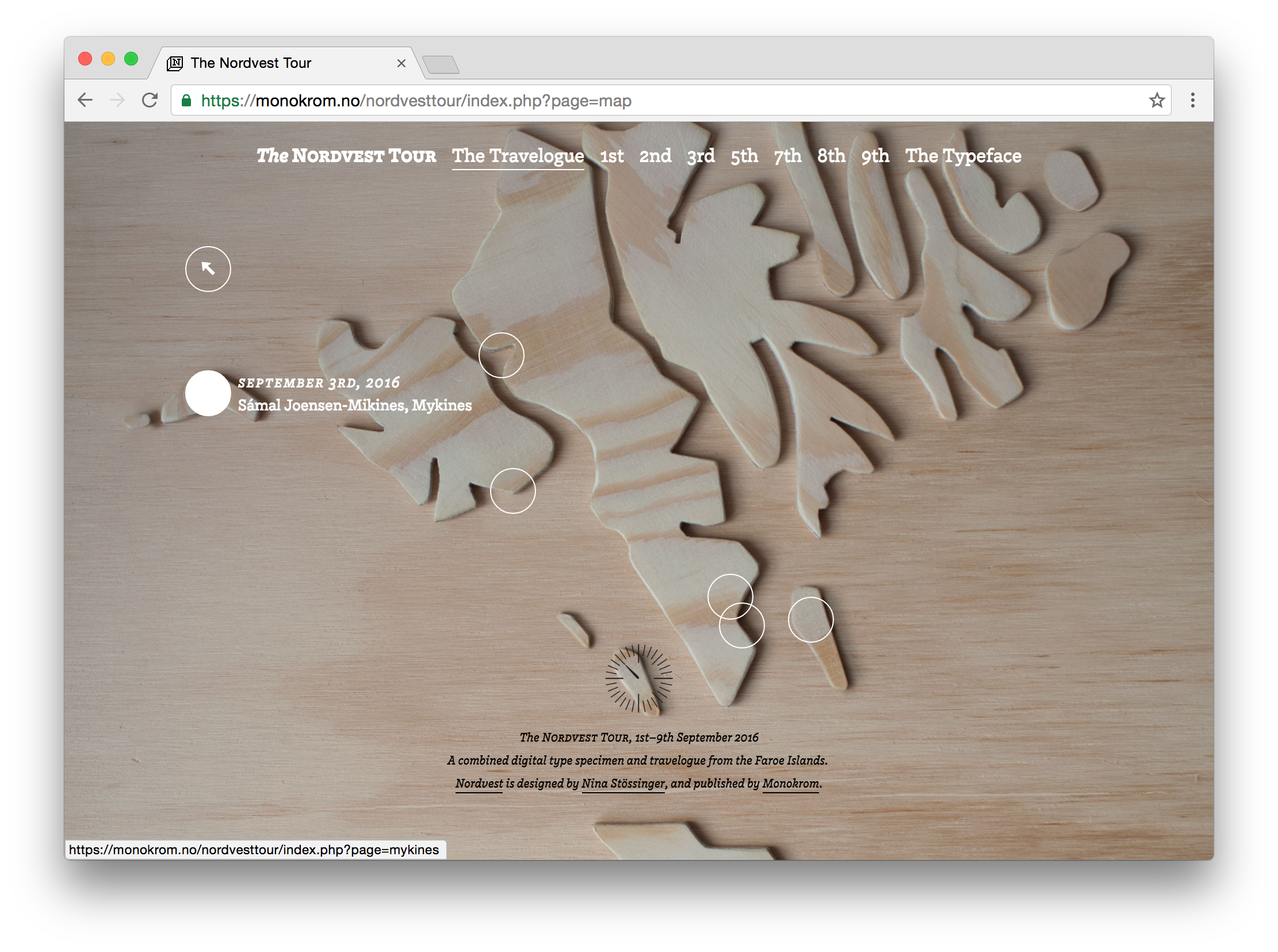Image resolution: width=1278 pixels, height=952 pixels.
Task: Follow the Nina Stössinger link
Action: [x=622, y=784]
